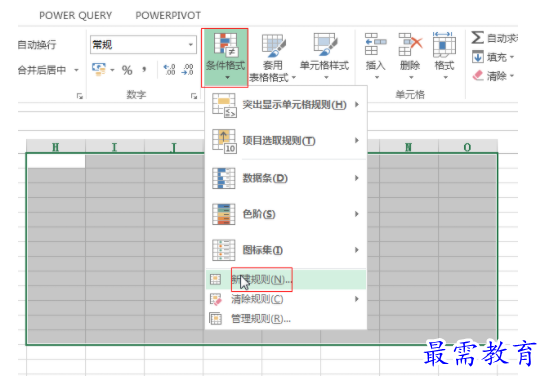The height and width of the screenshot is (385, 545).
Task: Select column I header
Action: point(115,147)
